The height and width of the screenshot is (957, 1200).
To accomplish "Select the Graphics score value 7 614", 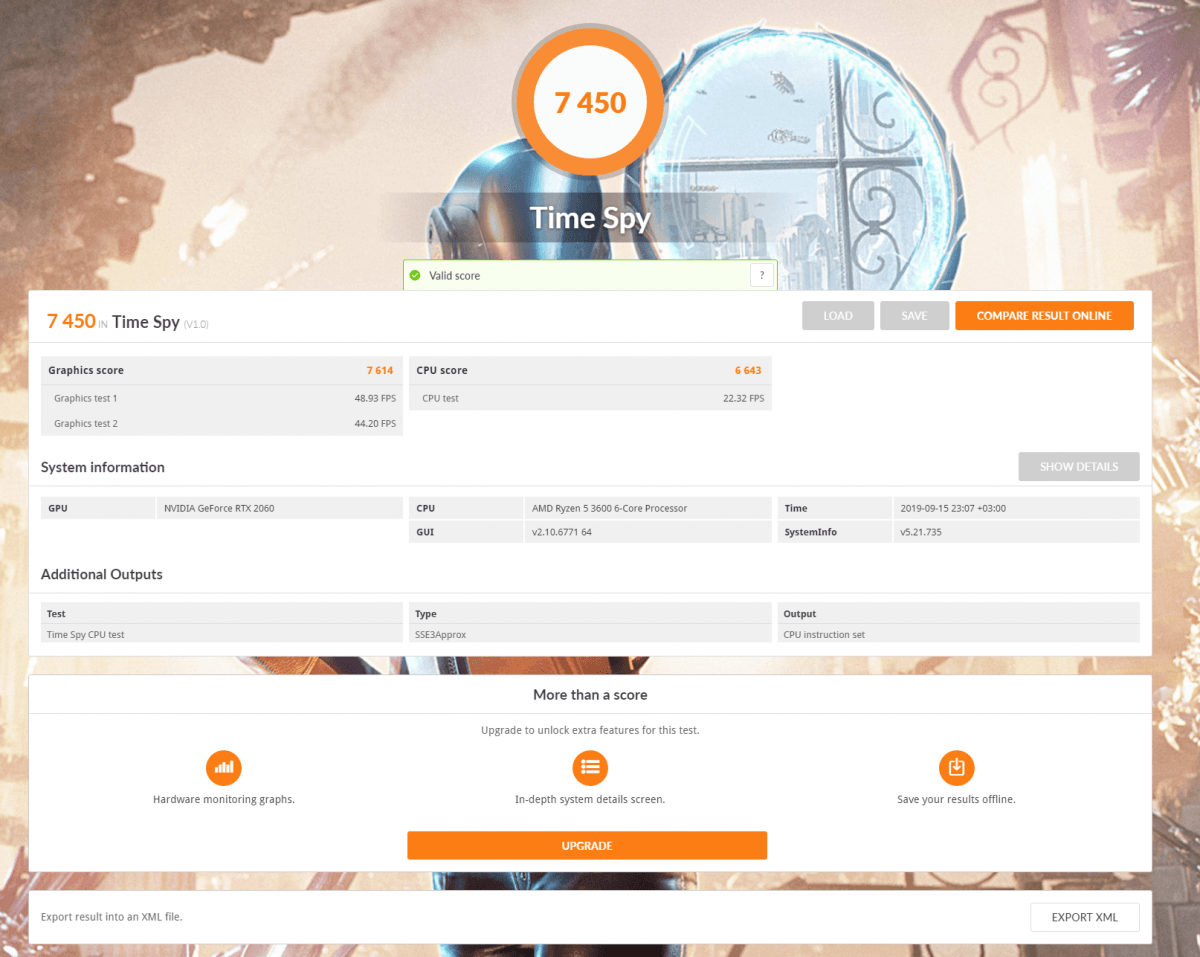I will (380, 370).
